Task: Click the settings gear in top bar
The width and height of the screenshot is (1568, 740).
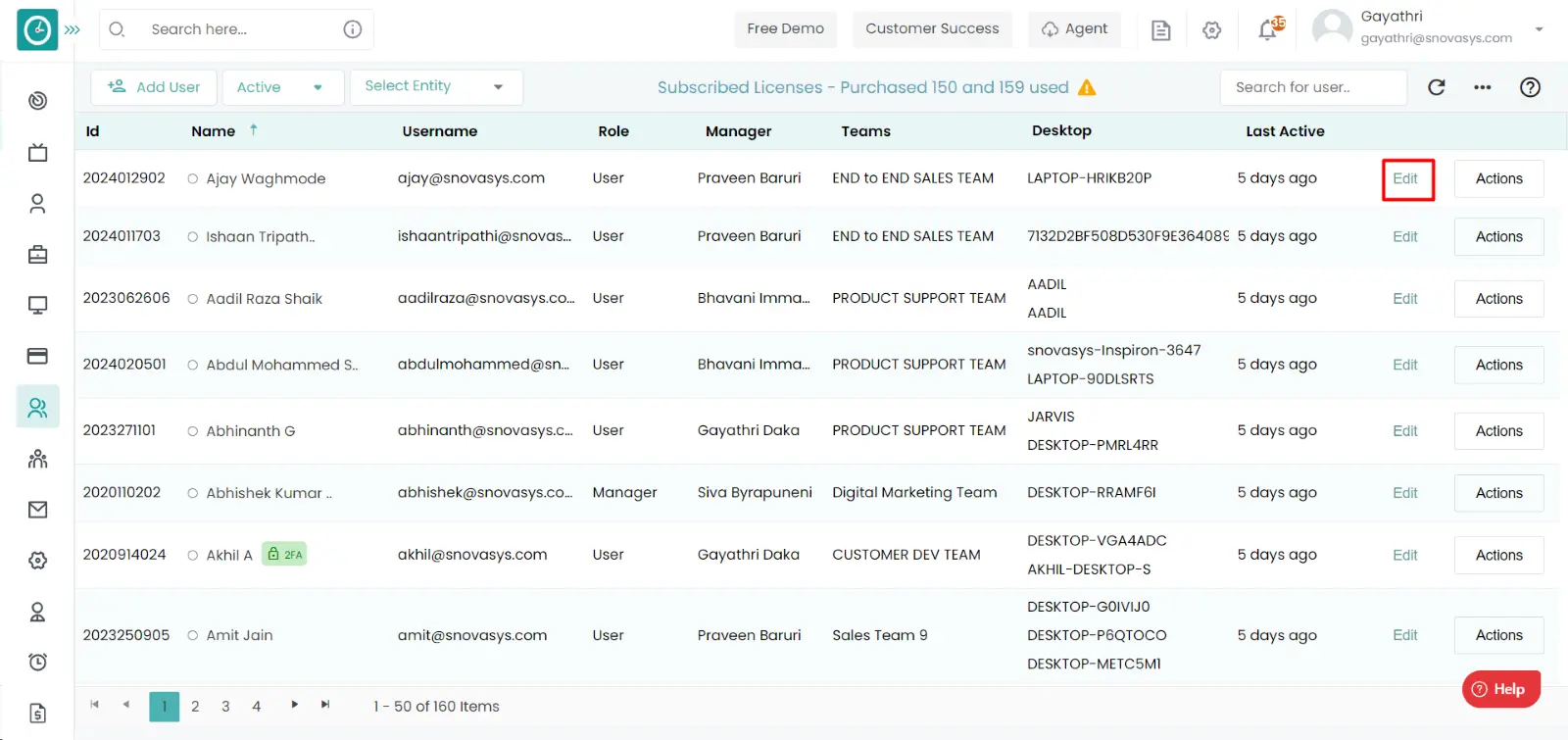Action: point(1211,30)
